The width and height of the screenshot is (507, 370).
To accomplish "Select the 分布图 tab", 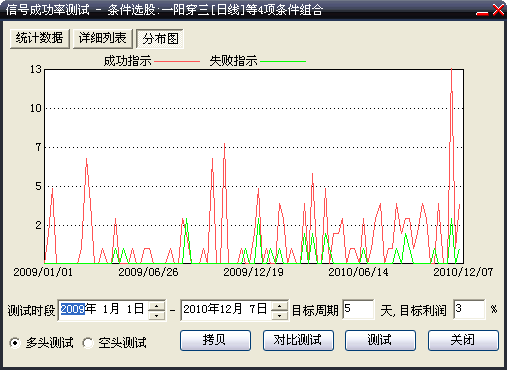I will (160, 38).
